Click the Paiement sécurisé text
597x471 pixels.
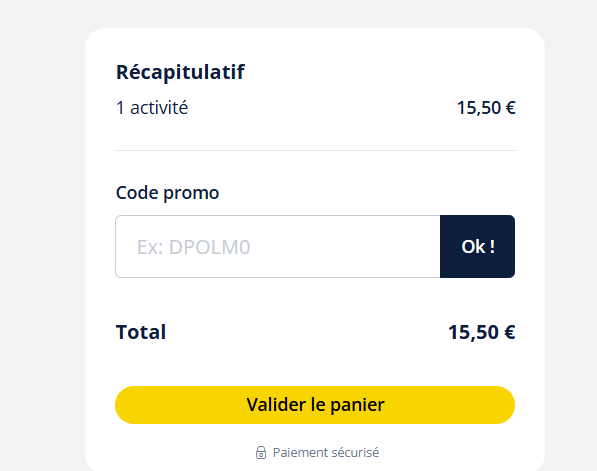[x=326, y=452]
